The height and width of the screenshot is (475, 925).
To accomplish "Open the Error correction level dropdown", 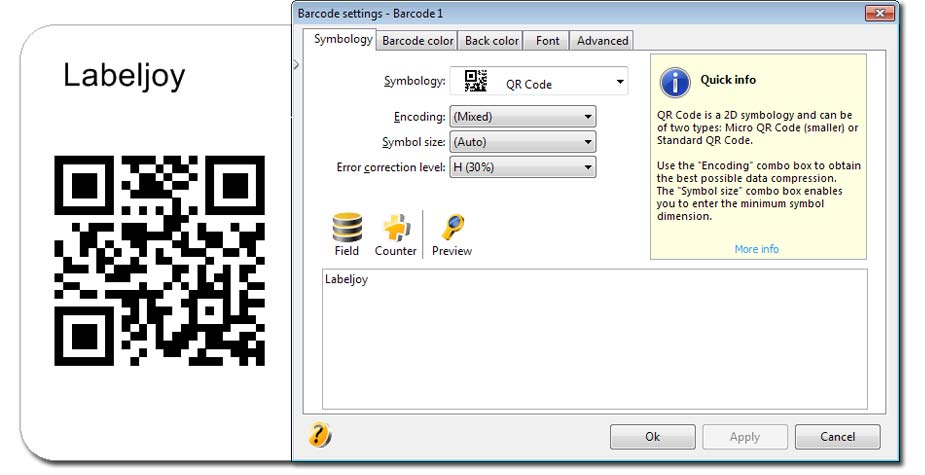I will click(x=523, y=167).
